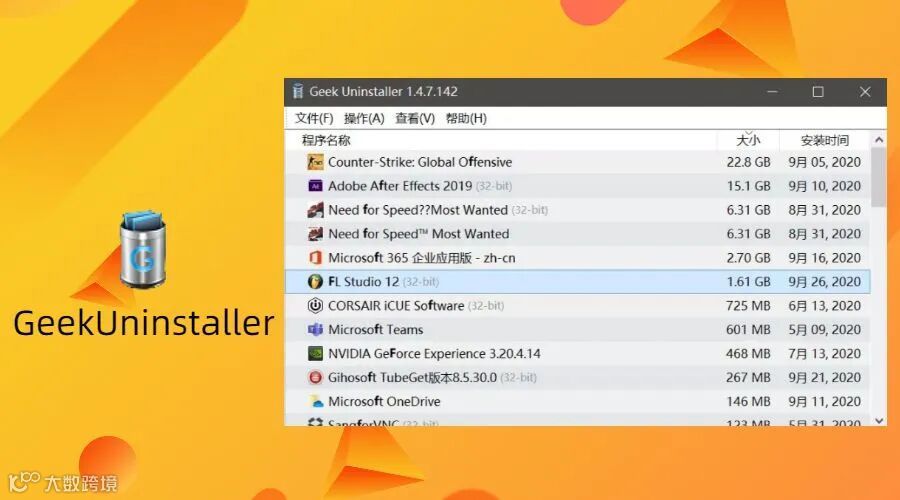
Task: Click the scrollbar up arrow
Action: [x=879, y=139]
